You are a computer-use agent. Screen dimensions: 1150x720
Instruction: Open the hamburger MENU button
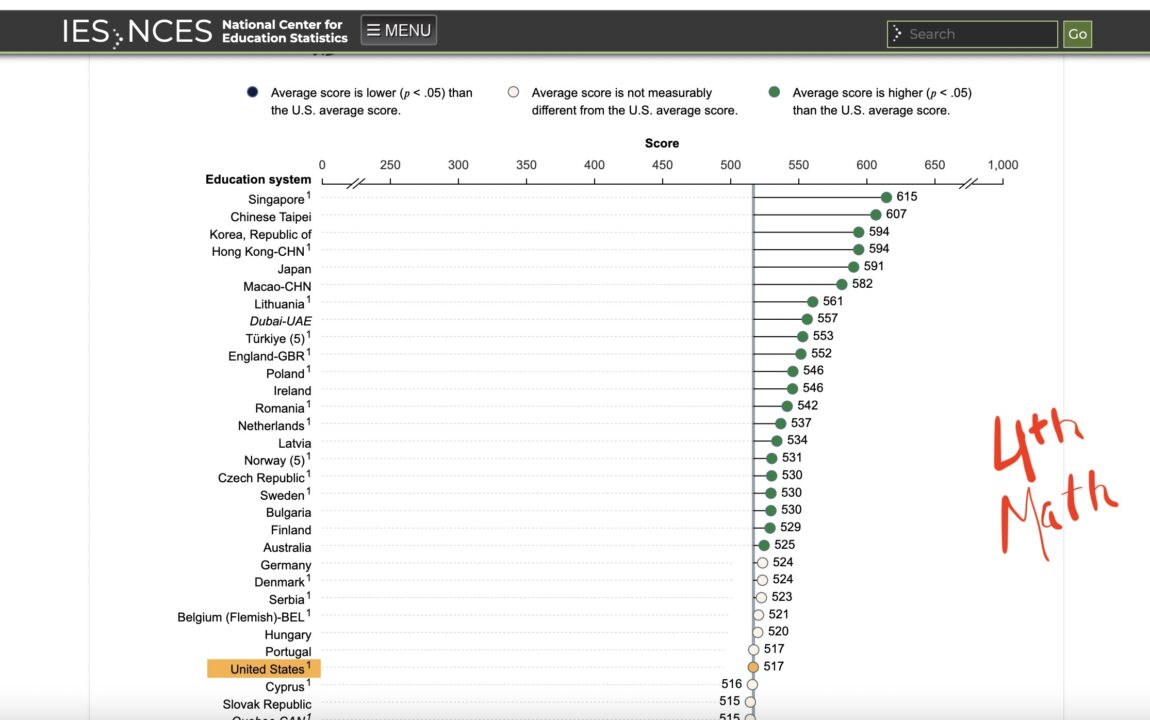(x=398, y=31)
